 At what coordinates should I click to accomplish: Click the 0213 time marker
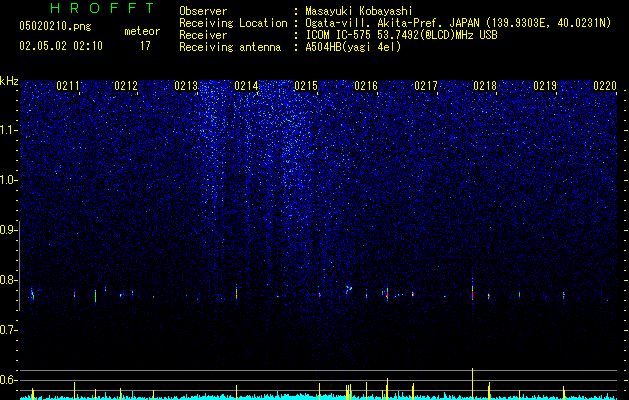(186, 86)
